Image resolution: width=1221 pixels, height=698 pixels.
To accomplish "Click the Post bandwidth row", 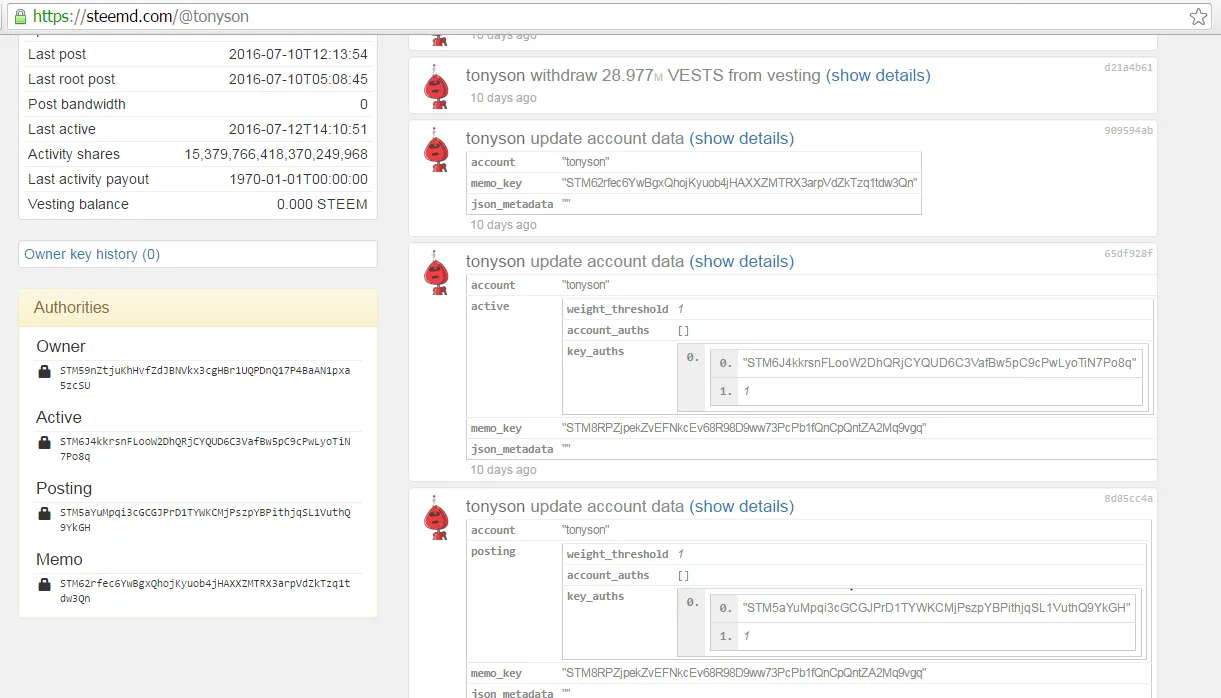I will pyautogui.click(x=198, y=104).
